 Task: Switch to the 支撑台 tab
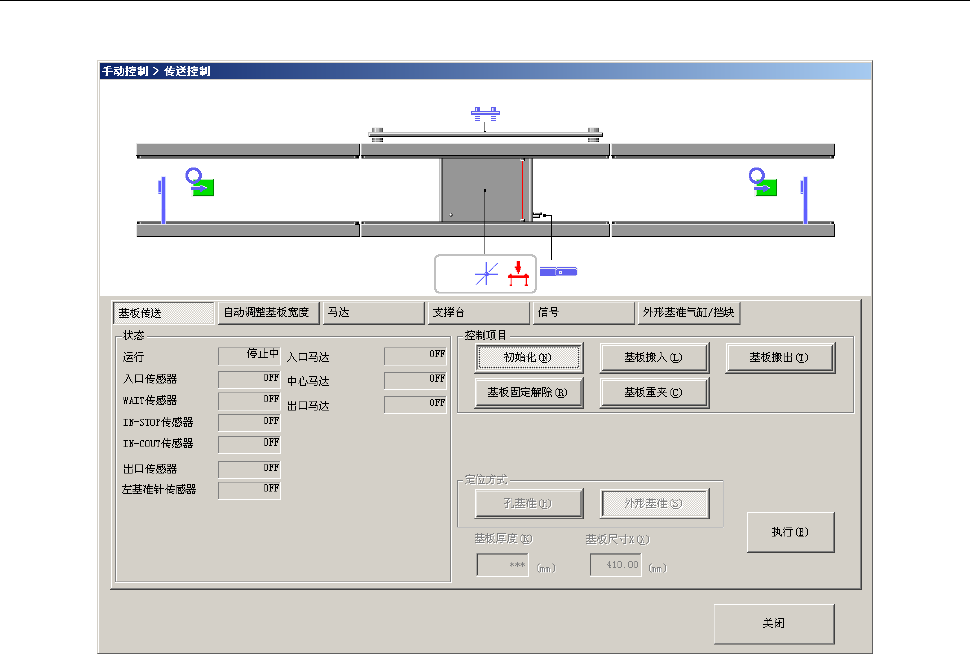tap(479, 312)
